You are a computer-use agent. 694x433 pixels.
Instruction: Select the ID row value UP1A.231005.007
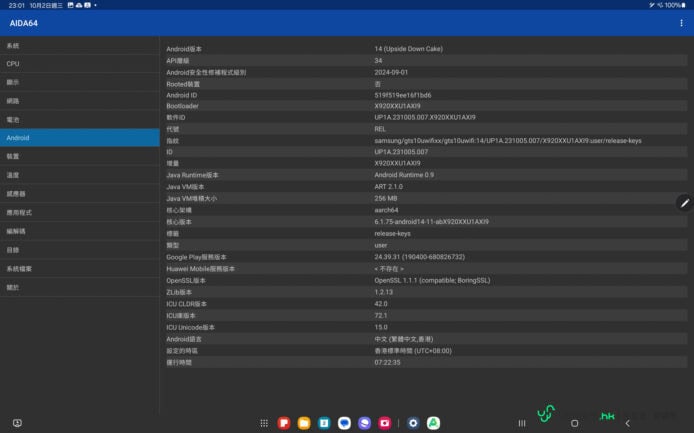pos(401,152)
